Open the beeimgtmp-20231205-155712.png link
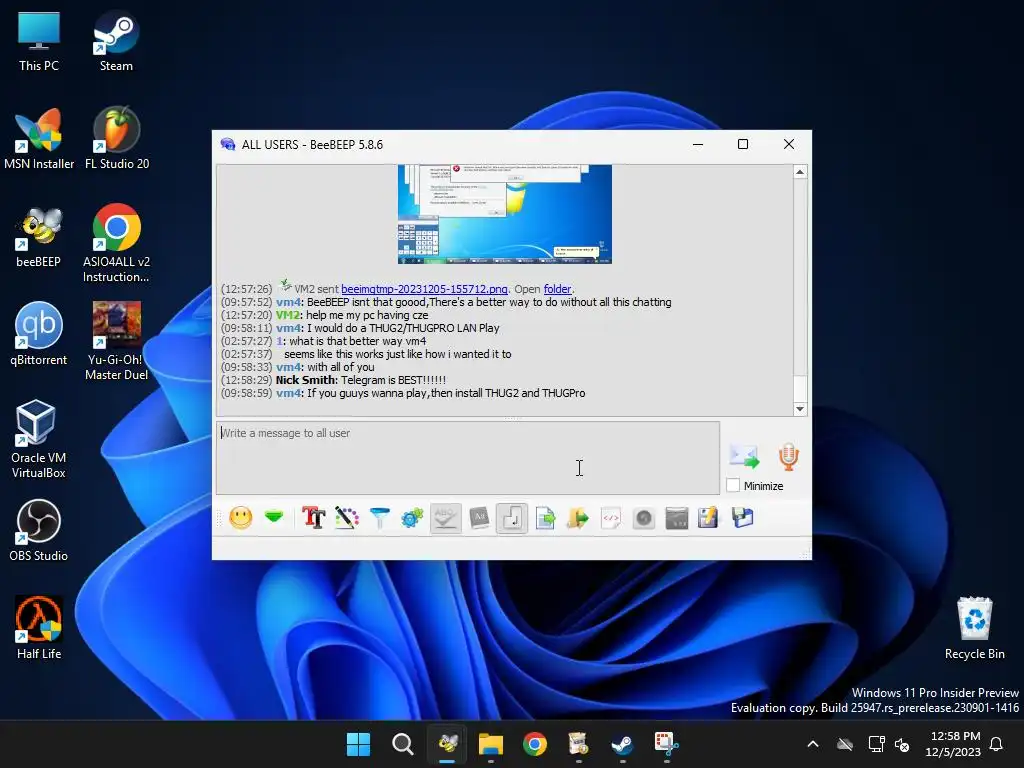 [424, 289]
